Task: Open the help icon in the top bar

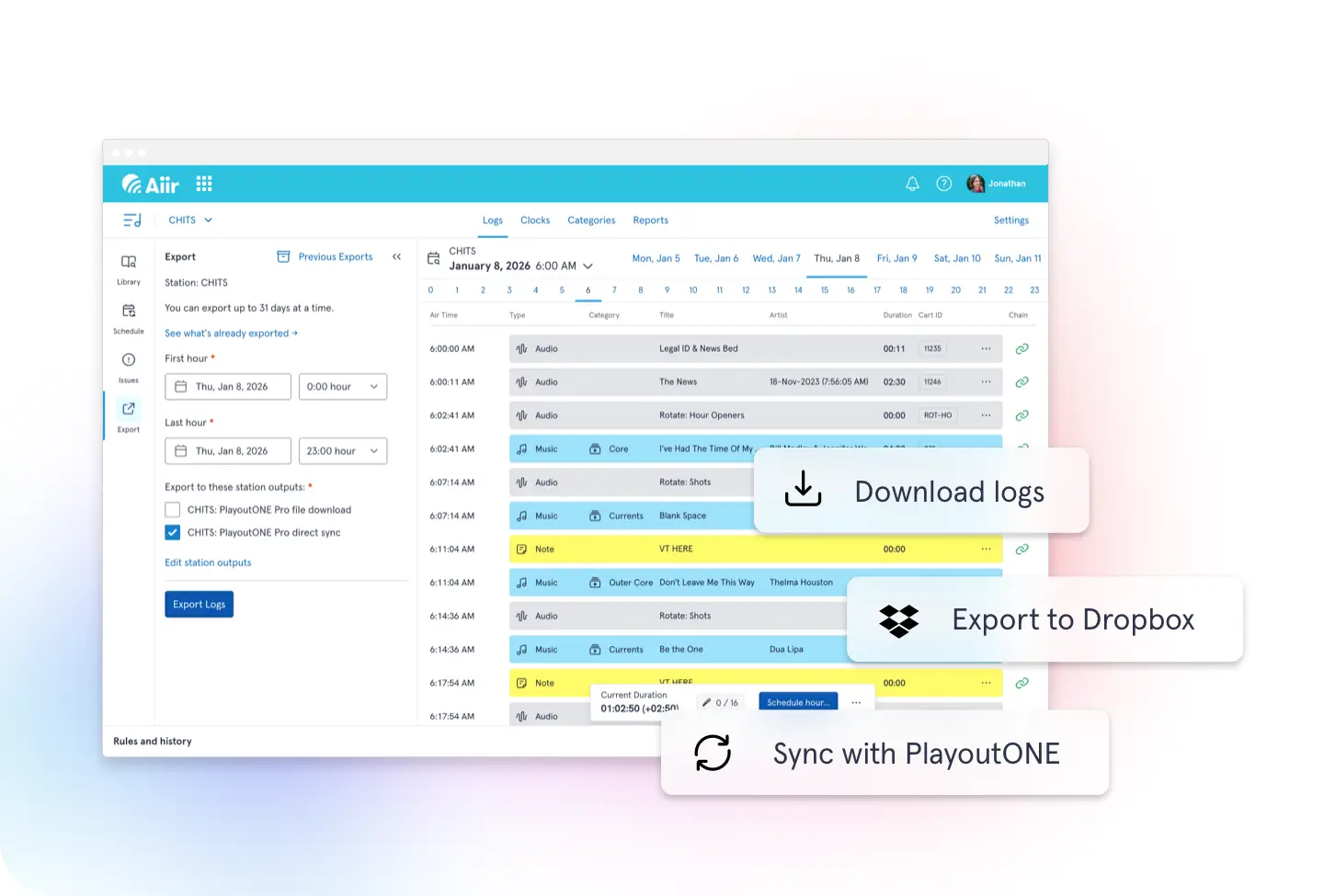Action: tap(943, 183)
